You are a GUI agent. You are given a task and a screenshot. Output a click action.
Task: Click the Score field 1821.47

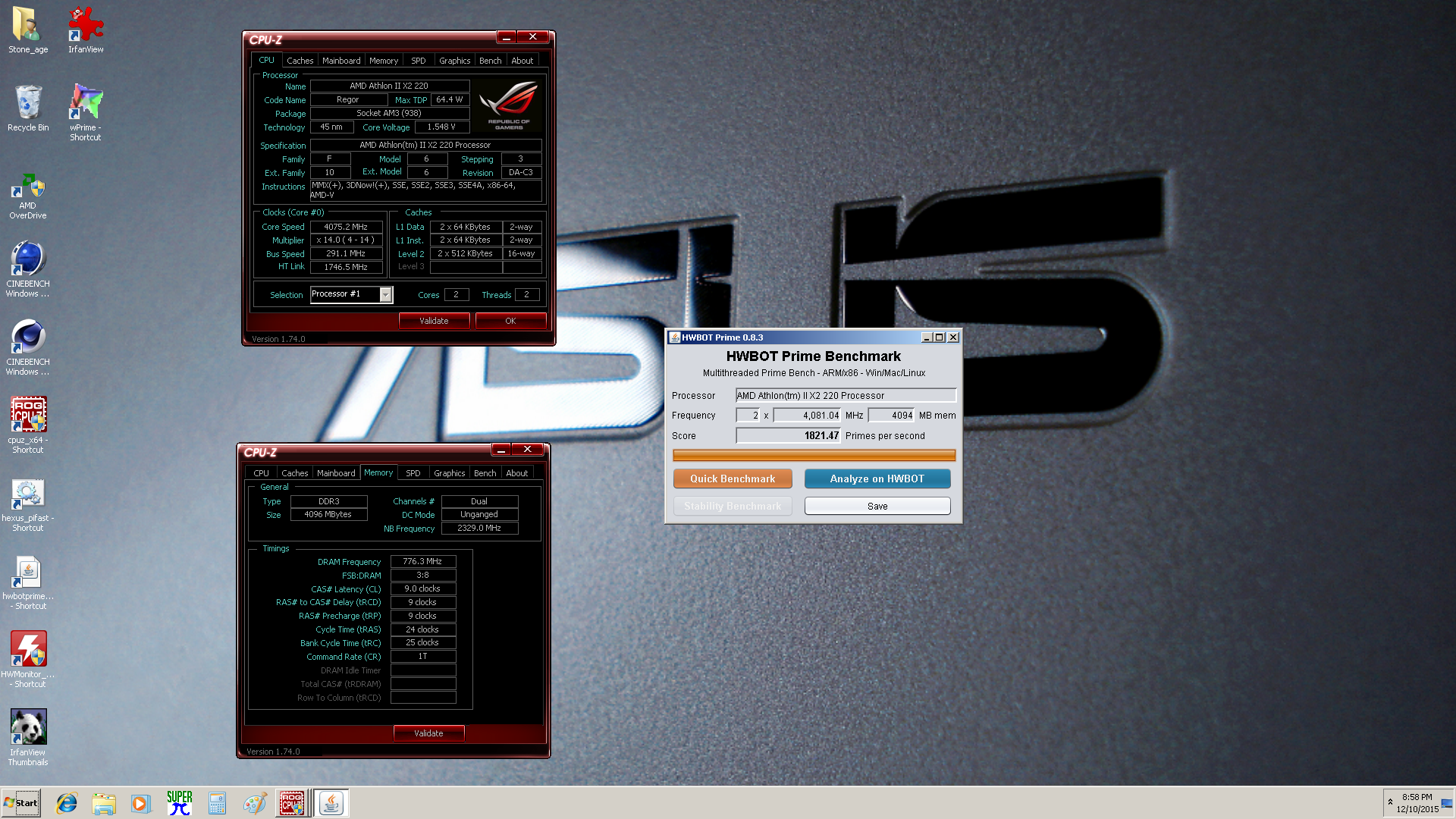789,435
